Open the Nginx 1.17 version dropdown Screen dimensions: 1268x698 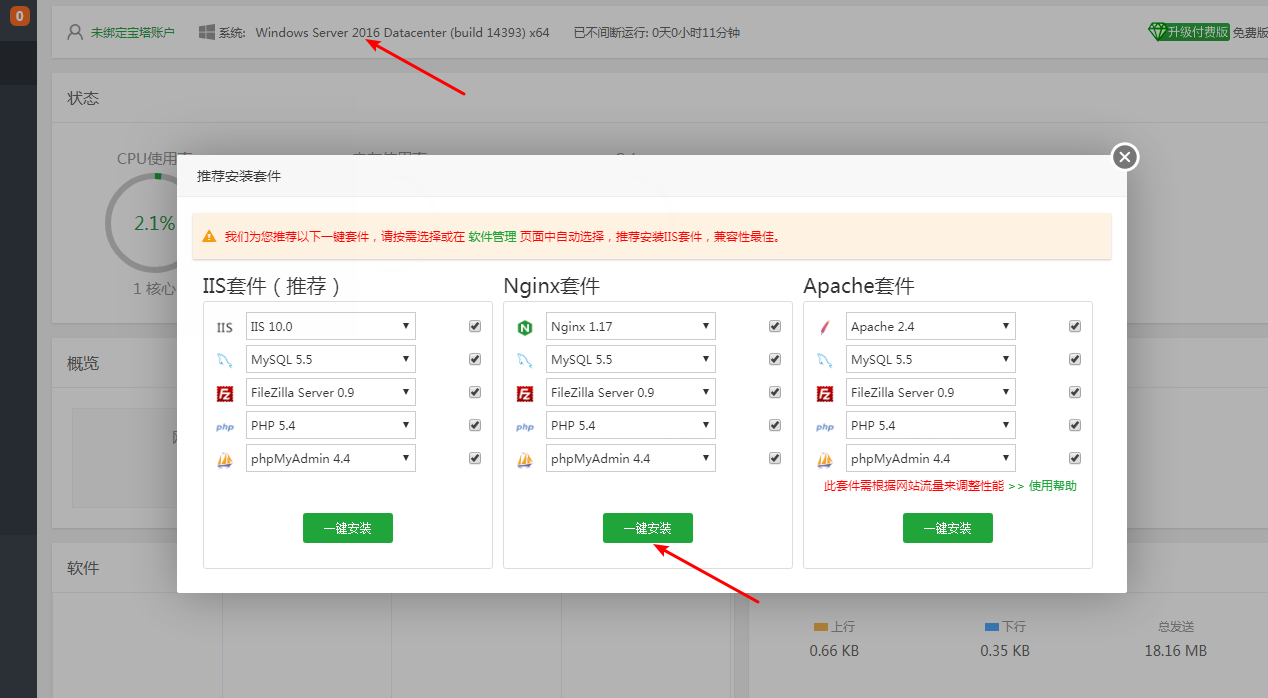point(631,326)
